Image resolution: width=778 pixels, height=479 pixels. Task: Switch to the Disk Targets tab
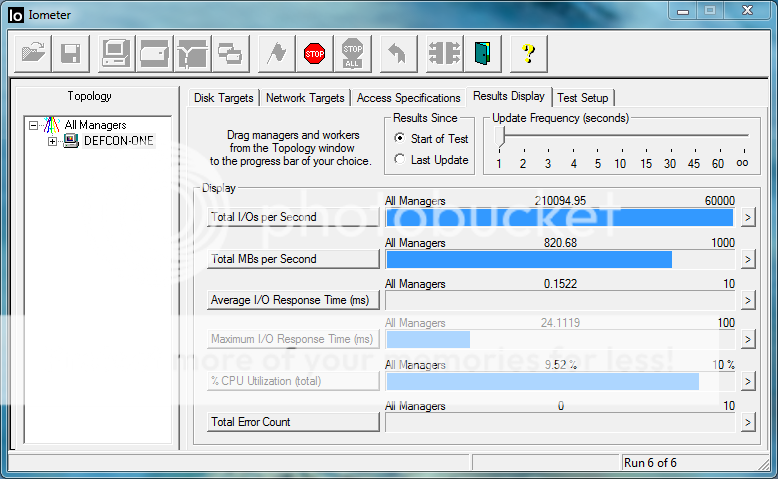[224, 98]
